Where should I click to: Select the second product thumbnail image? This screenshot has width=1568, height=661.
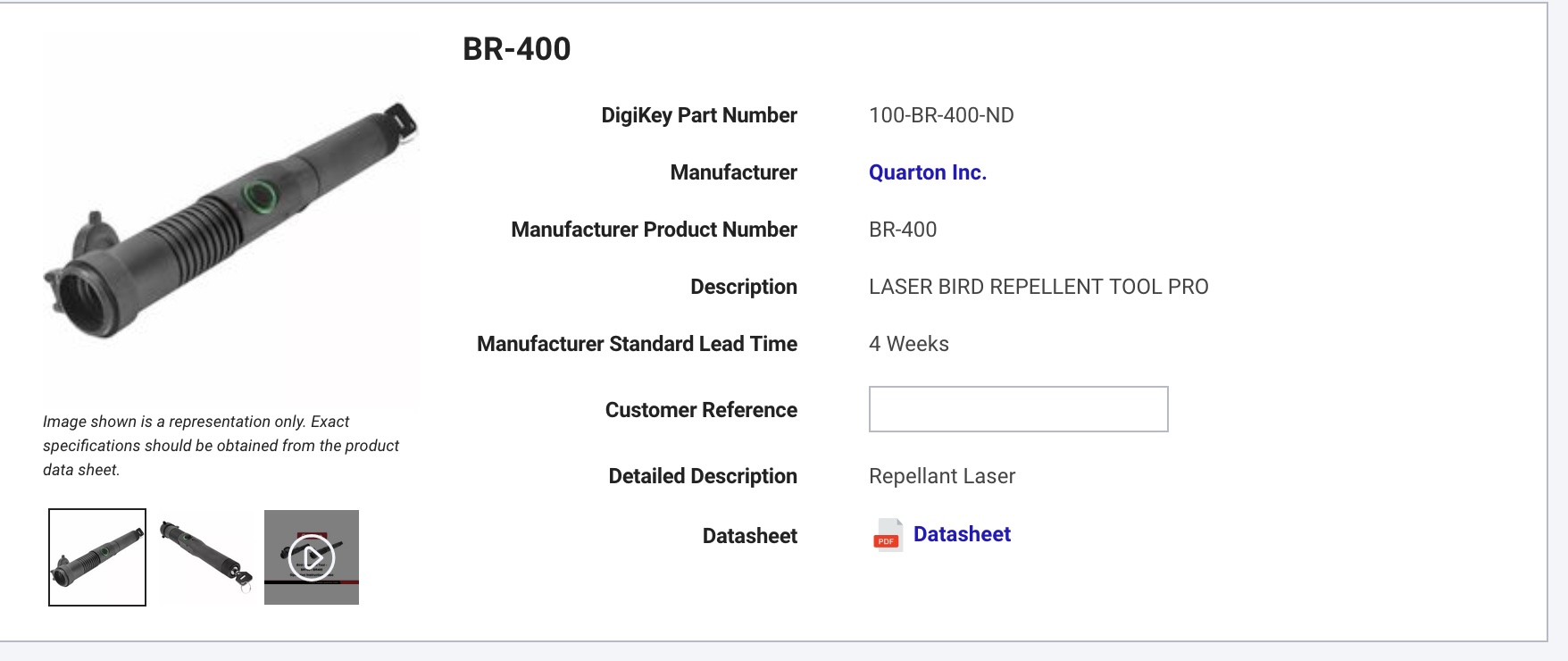click(x=205, y=557)
